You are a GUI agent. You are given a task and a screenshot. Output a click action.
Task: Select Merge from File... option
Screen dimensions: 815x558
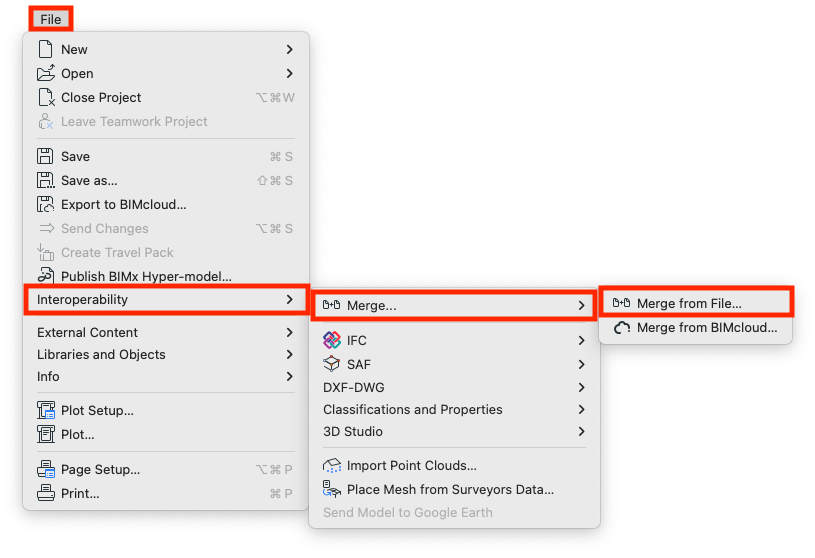[x=688, y=303]
